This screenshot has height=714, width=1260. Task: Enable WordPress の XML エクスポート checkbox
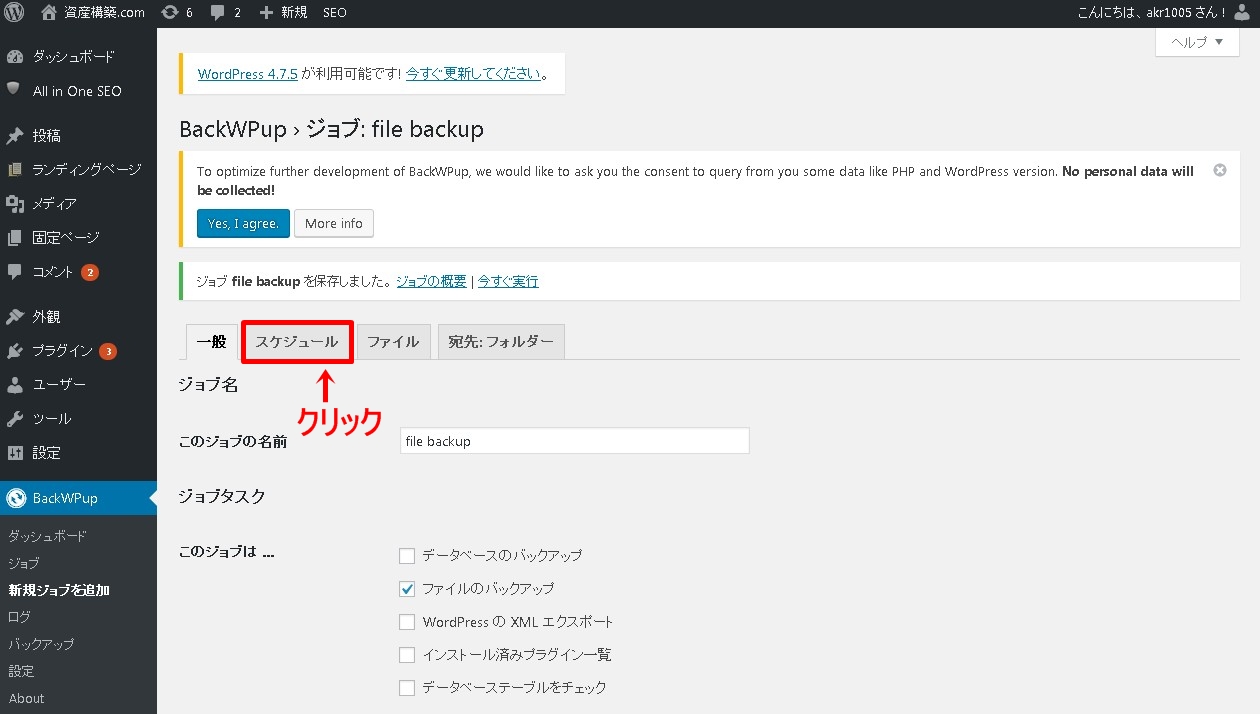407,622
